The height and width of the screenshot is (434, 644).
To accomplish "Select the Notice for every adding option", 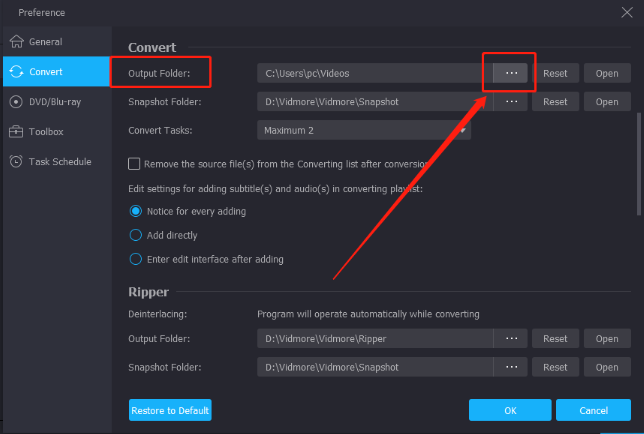I will [x=136, y=211].
